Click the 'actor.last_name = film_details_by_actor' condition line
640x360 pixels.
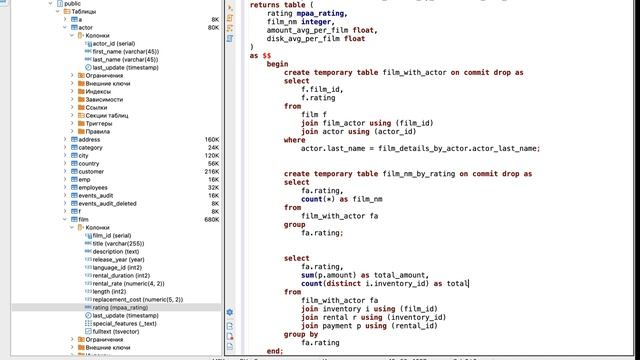click(x=420, y=148)
